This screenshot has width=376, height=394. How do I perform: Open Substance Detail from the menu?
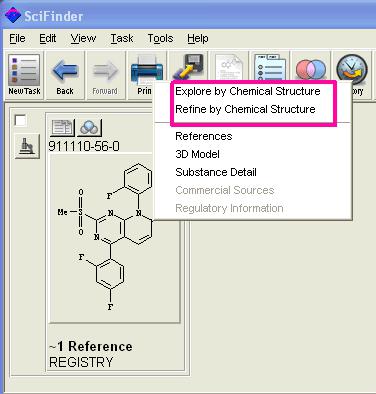(216, 172)
